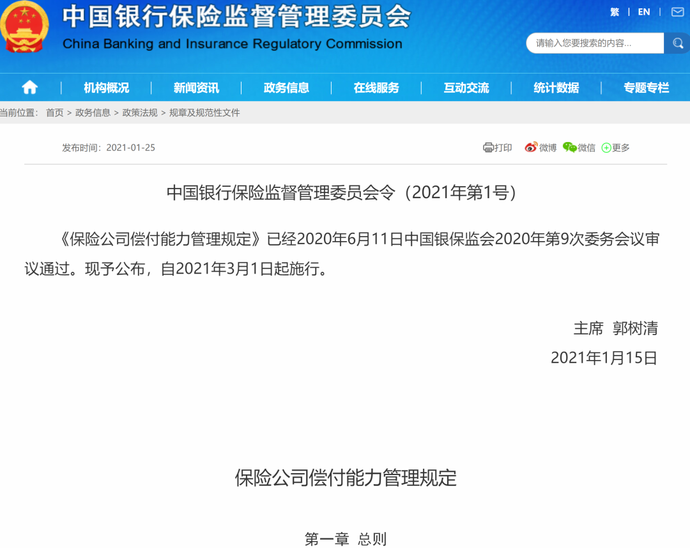Click the publish date 2021-01-25
This screenshot has height=548, width=690.
point(131,147)
